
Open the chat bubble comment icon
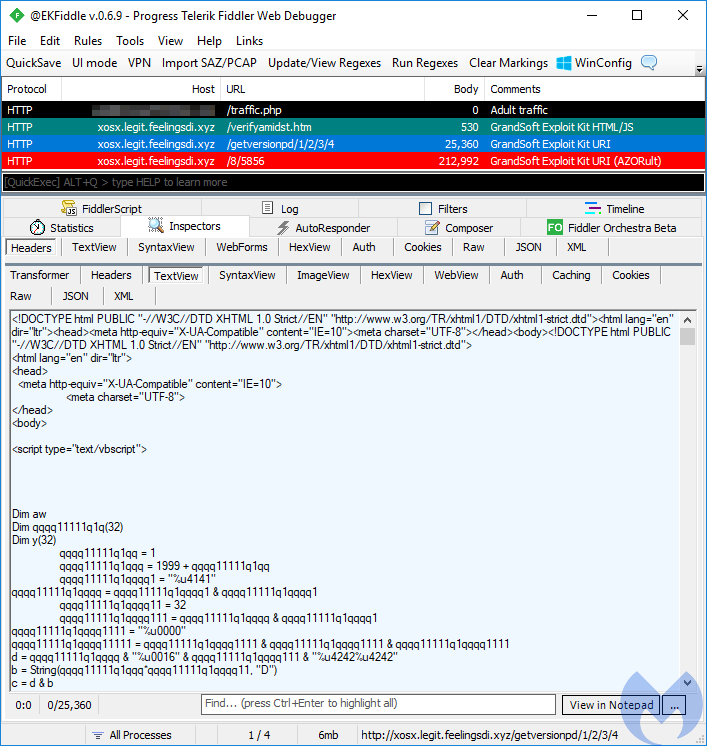coord(649,62)
